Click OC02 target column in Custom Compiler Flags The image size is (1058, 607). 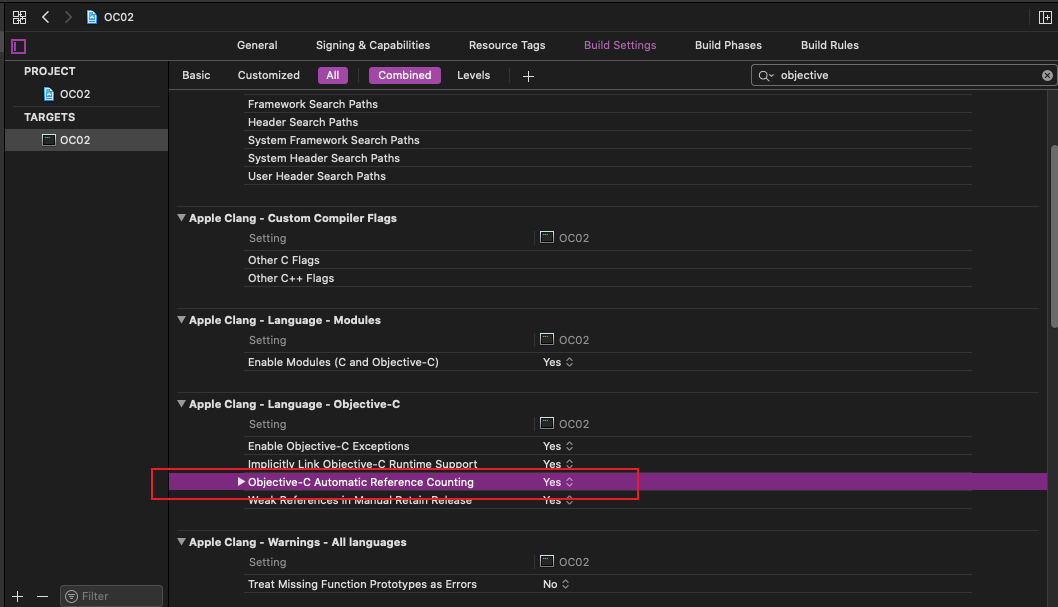pos(565,238)
